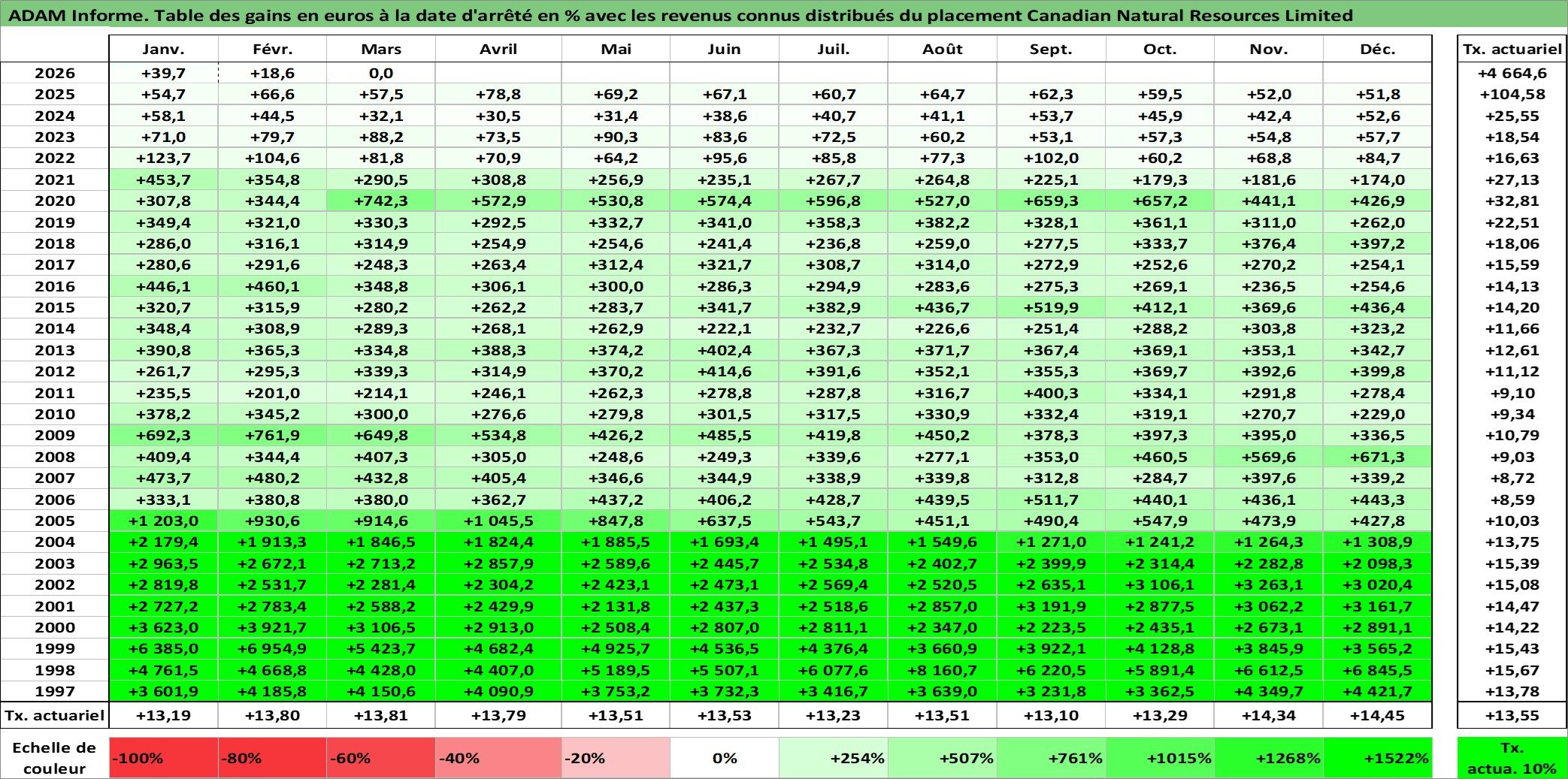
Task: Click the +460,1 cell in the 2016 row
Action: (272, 286)
